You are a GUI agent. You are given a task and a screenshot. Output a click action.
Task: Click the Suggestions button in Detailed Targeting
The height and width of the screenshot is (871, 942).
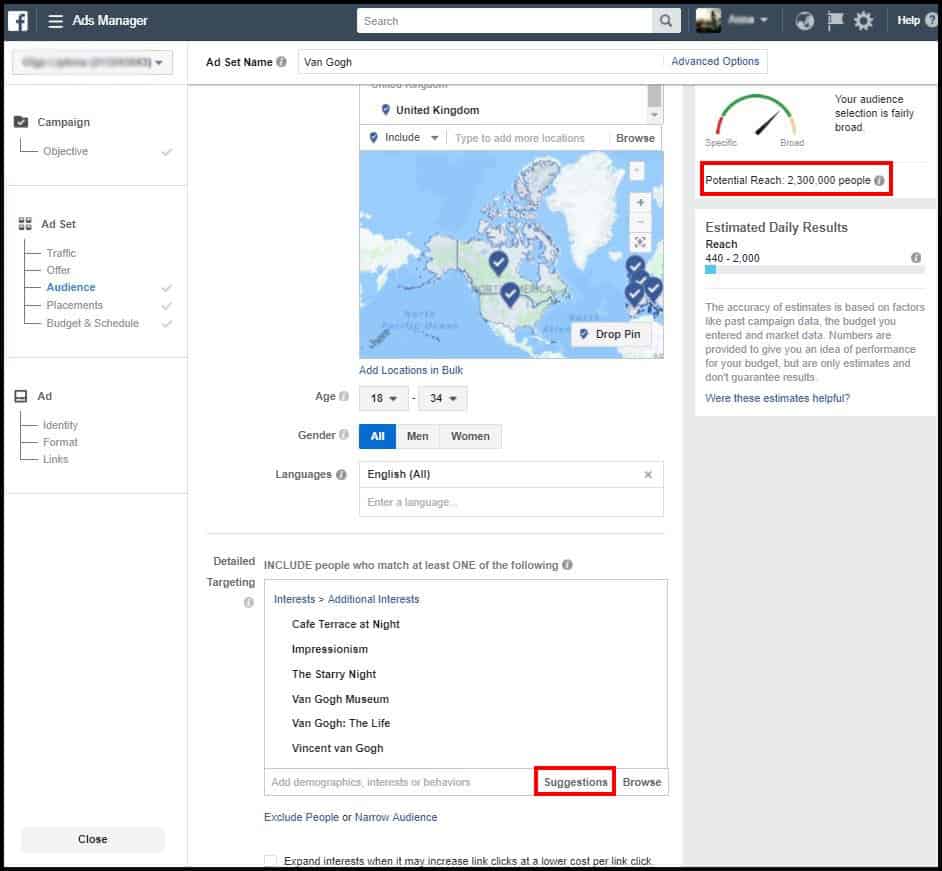[575, 782]
